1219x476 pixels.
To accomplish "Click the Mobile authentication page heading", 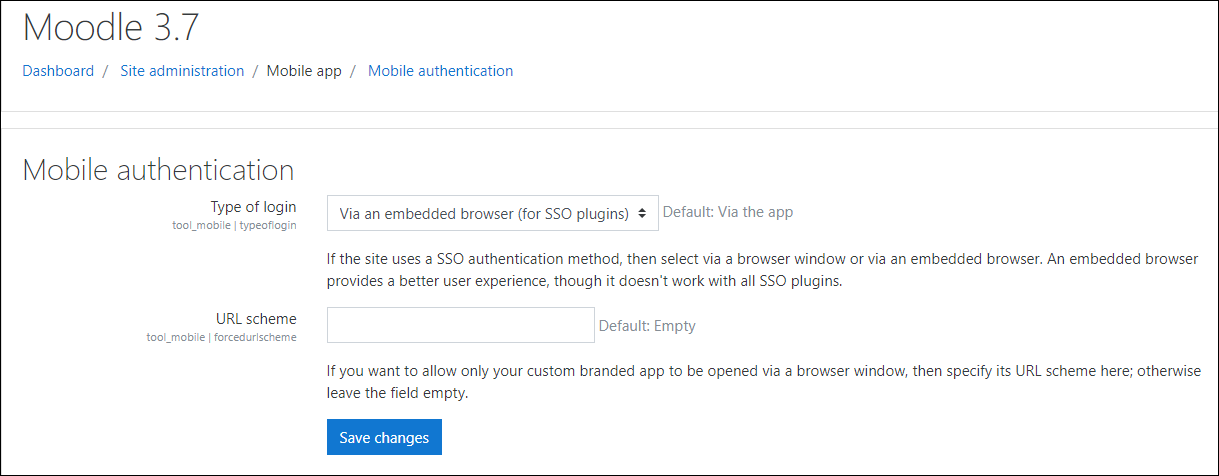I will 158,169.
